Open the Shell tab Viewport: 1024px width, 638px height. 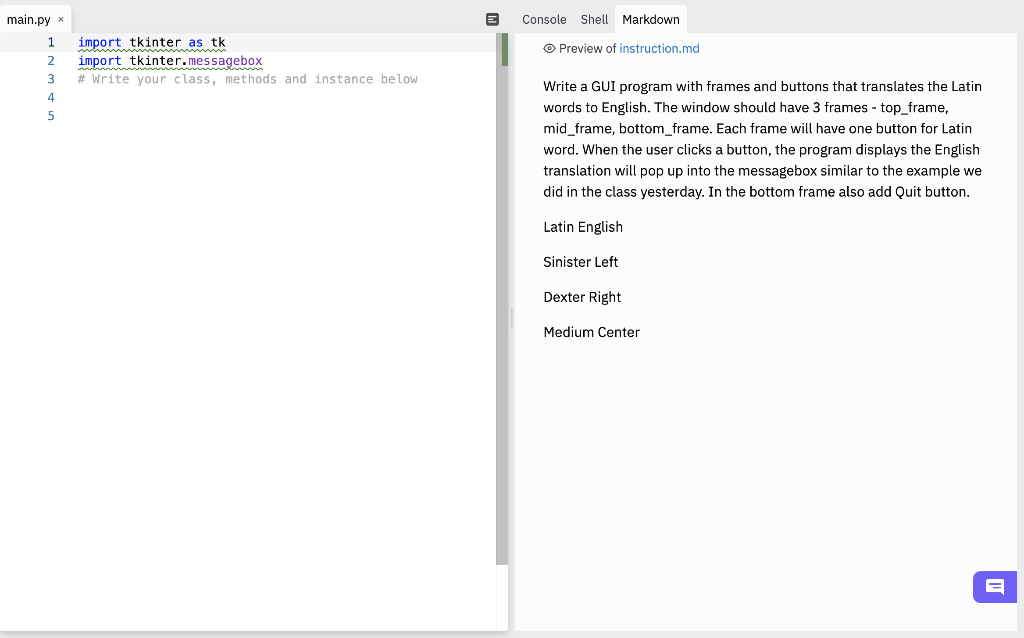[x=593, y=19]
